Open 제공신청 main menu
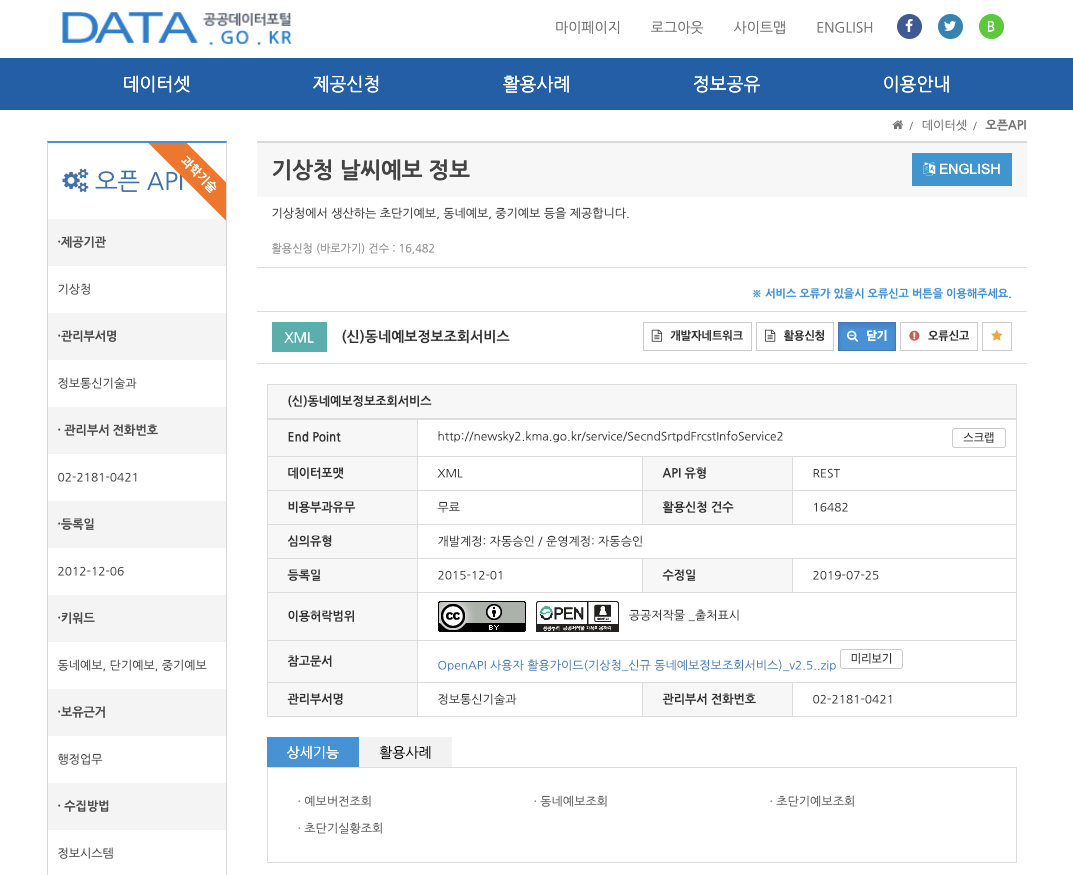The width and height of the screenshot is (1073, 875). (346, 83)
